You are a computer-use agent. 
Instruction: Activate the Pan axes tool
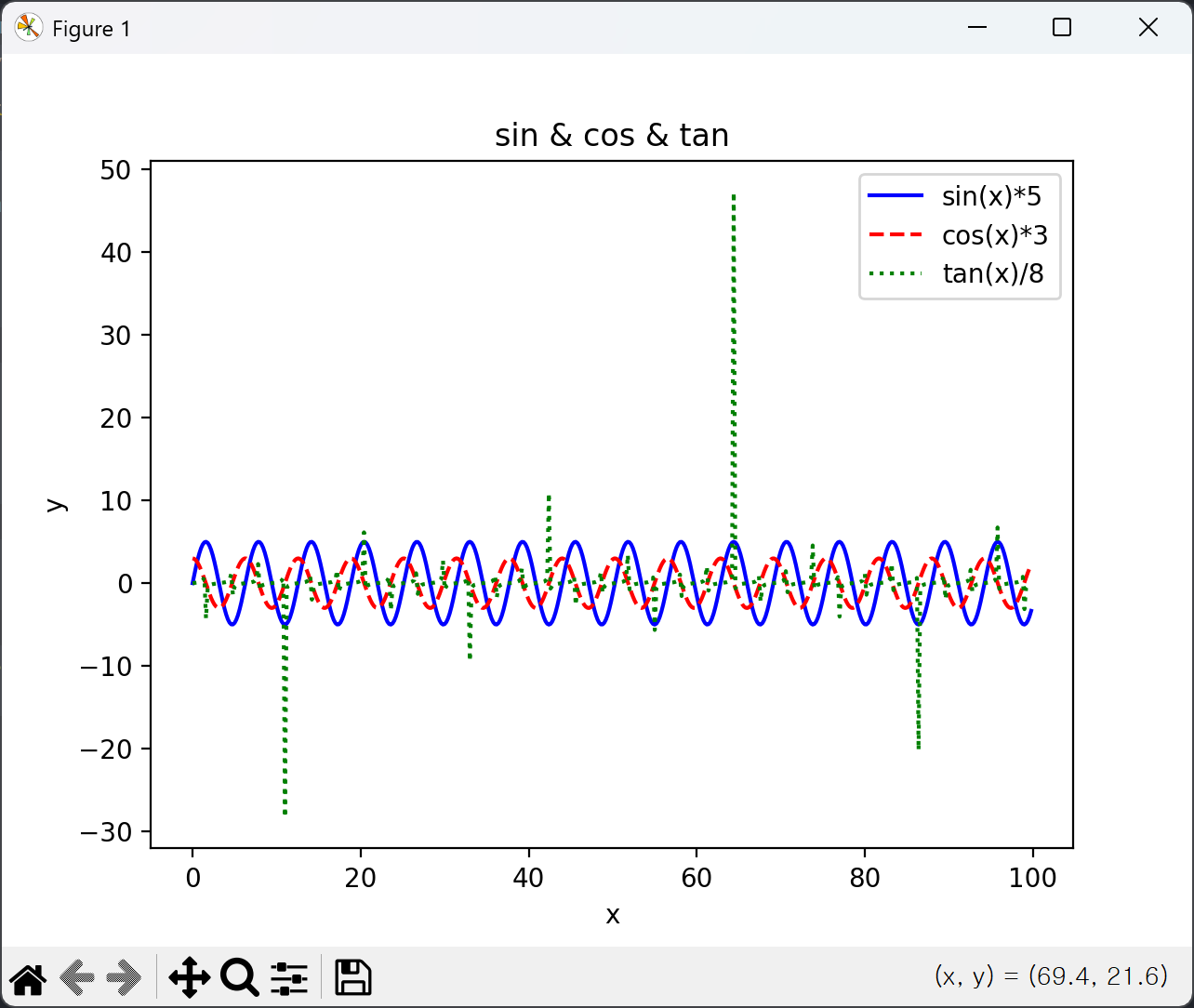click(189, 977)
